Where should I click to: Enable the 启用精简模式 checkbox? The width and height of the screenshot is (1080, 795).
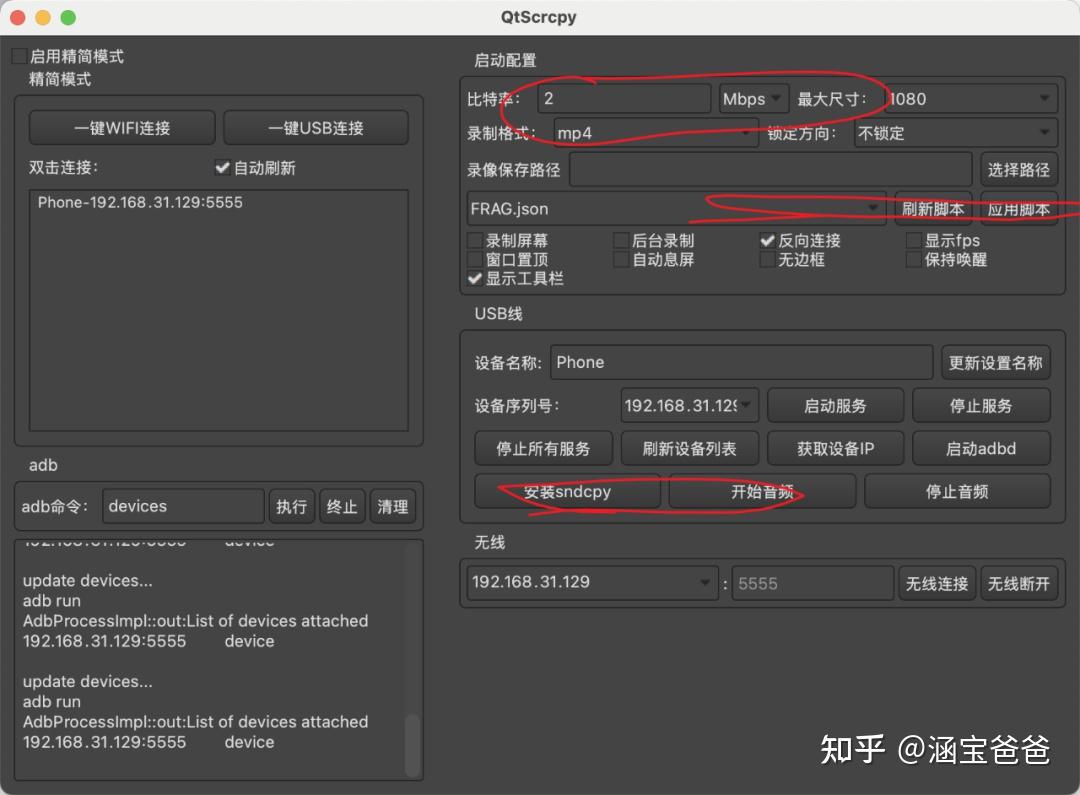point(17,56)
